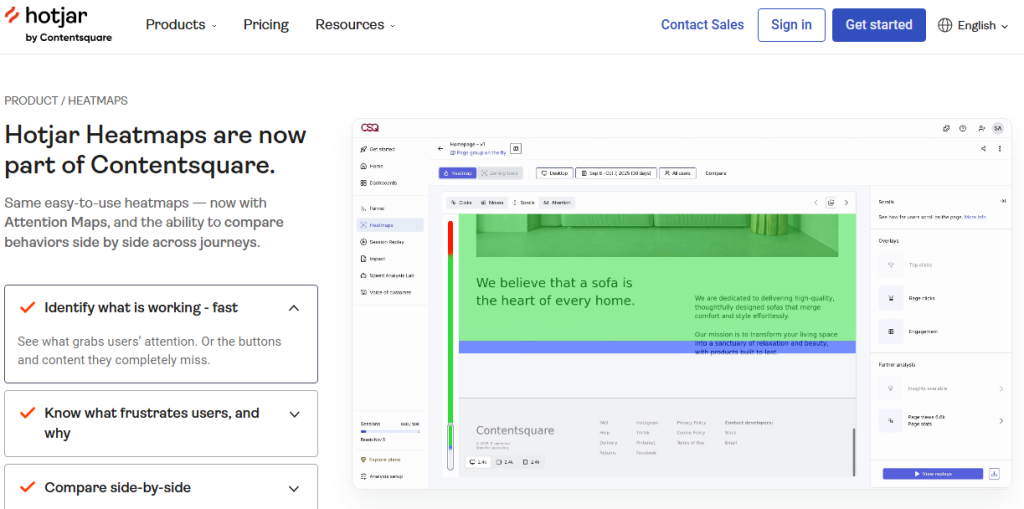This screenshot has width=1024, height=509.
Task: Open Impact in the CSQ sidebar
Action: [x=373, y=259]
